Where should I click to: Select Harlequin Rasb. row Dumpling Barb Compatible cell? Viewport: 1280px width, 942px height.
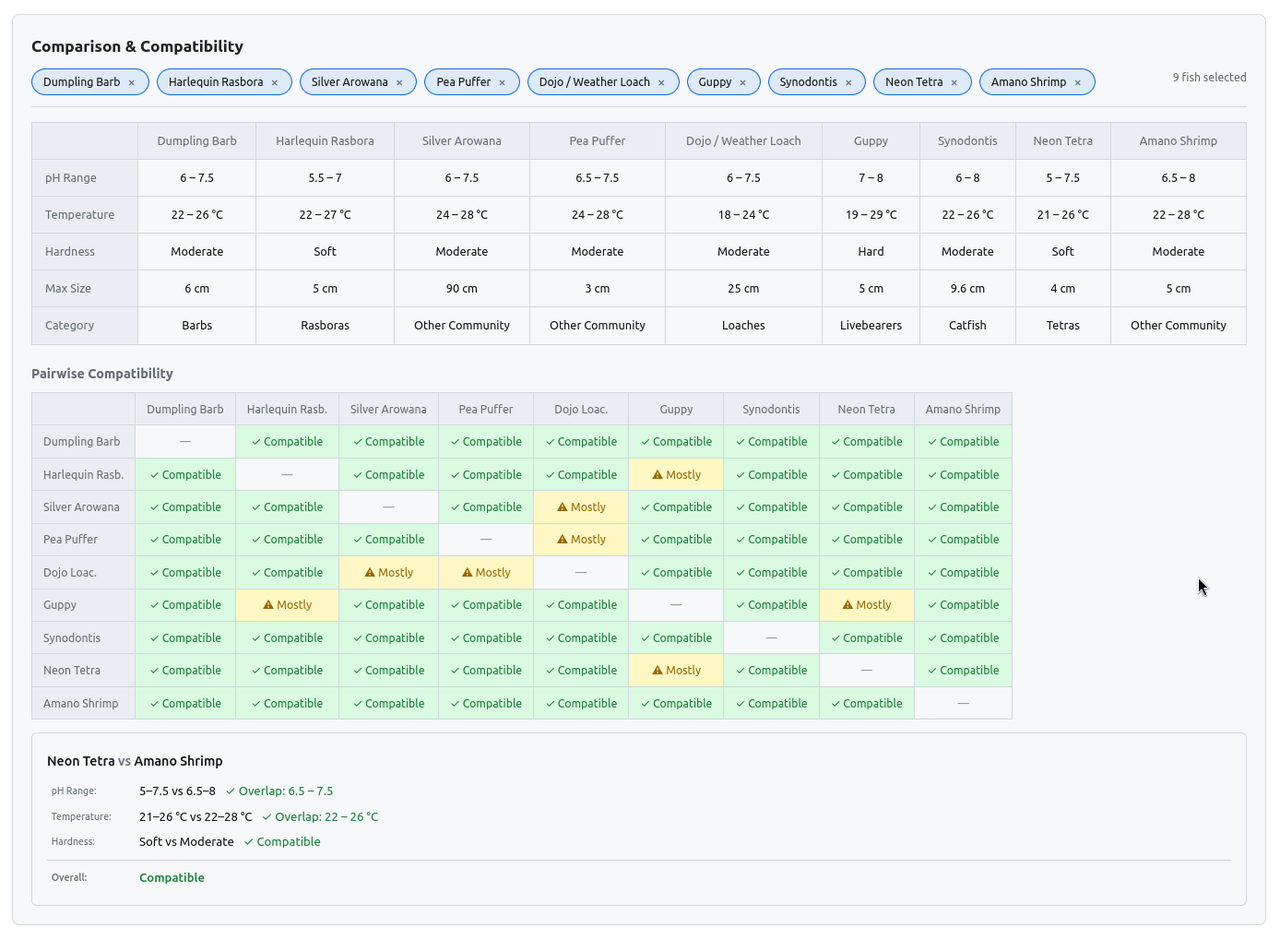(185, 475)
